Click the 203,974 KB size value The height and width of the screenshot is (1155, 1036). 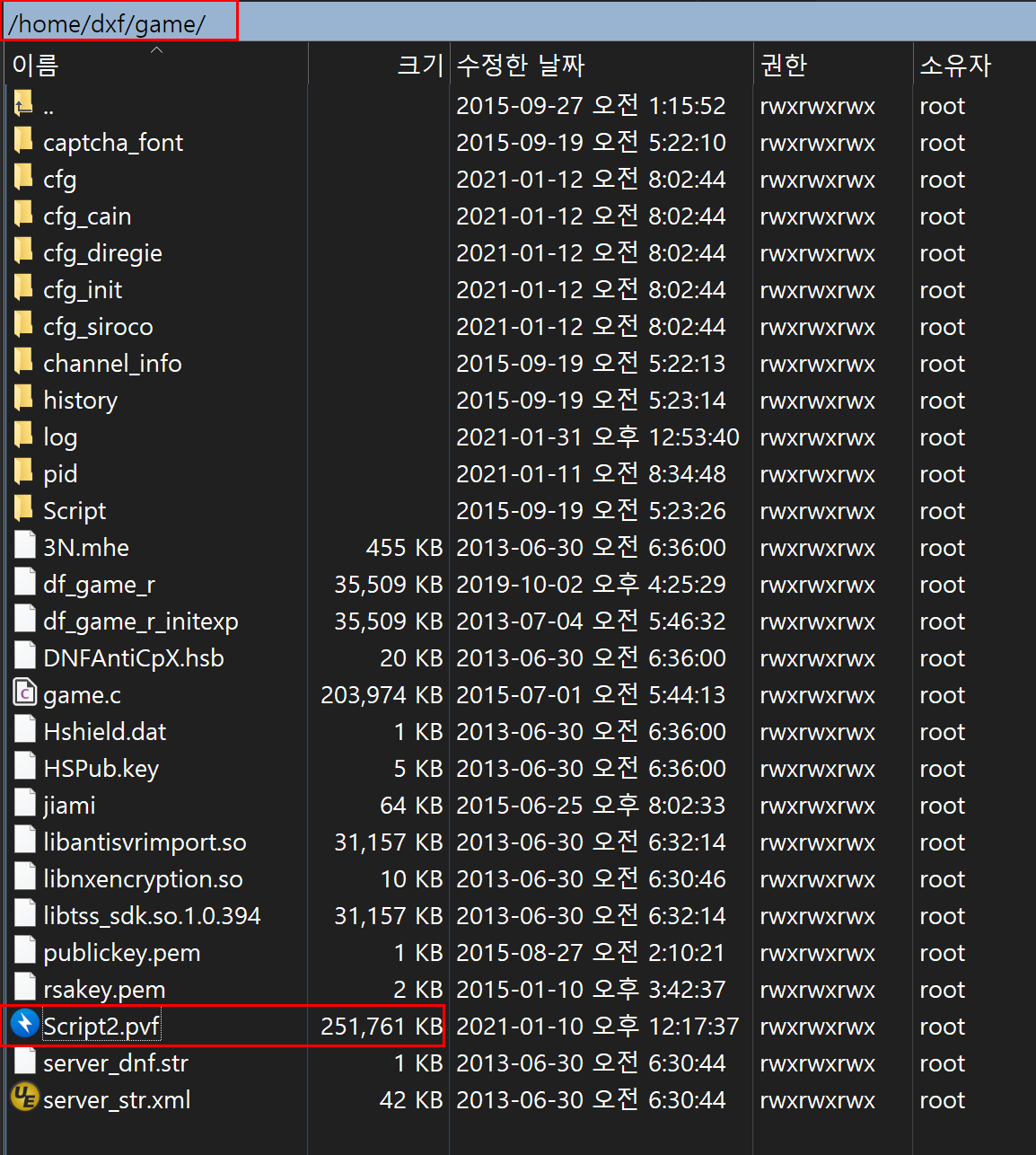[382, 694]
